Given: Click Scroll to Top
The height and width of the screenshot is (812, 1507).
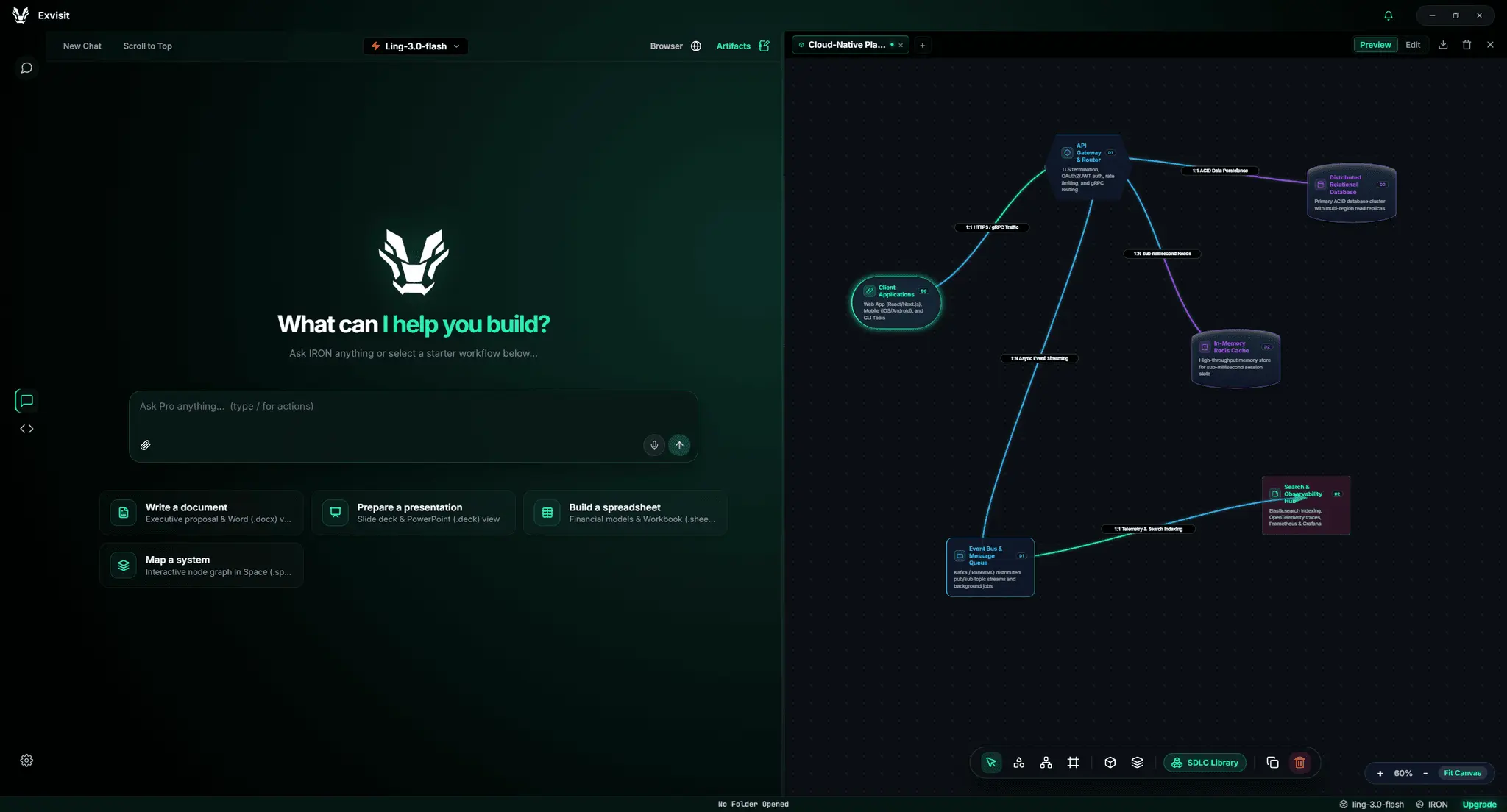Looking at the screenshot, I should [x=147, y=46].
